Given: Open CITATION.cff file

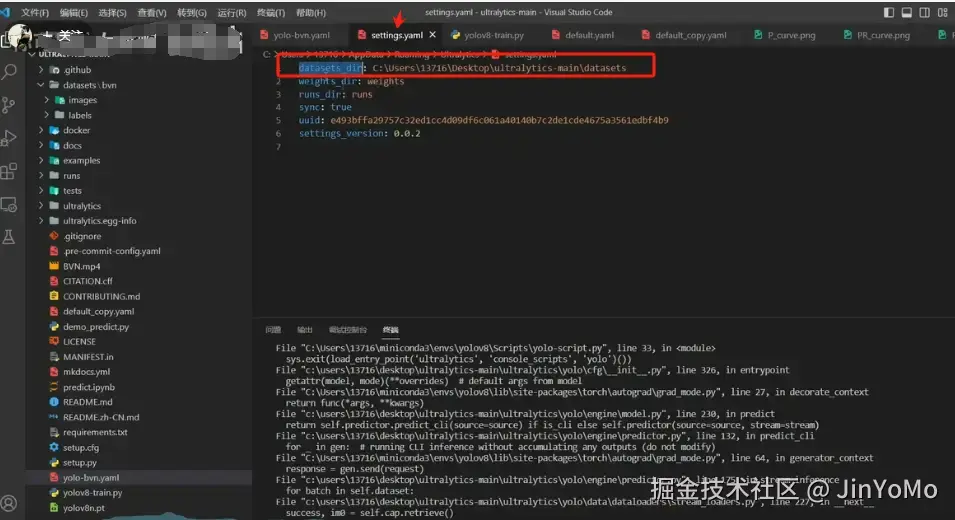Looking at the screenshot, I should pyautogui.click(x=87, y=281).
